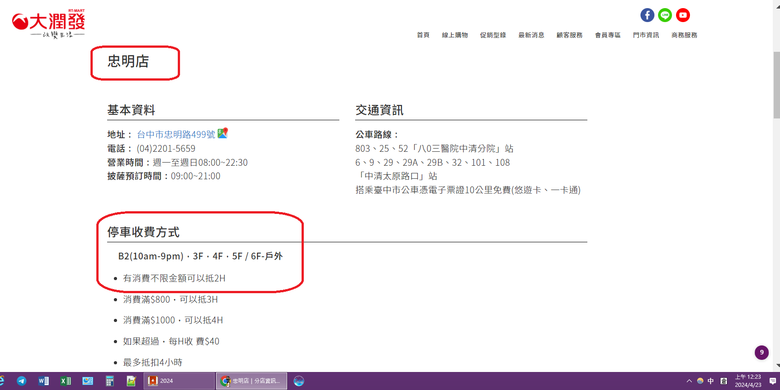This screenshot has height=390, width=780.
Task: Open 會員專區 menu item
Action: tap(608, 35)
